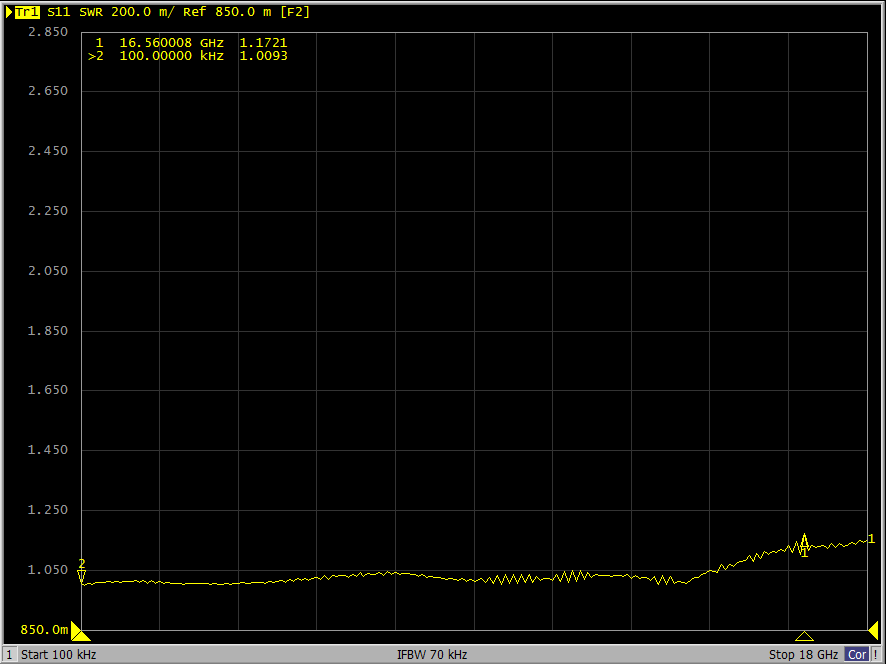This screenshot has width=886, height=664.
Task: Click channel 1 number in status bar
Action: click(9, 655)
